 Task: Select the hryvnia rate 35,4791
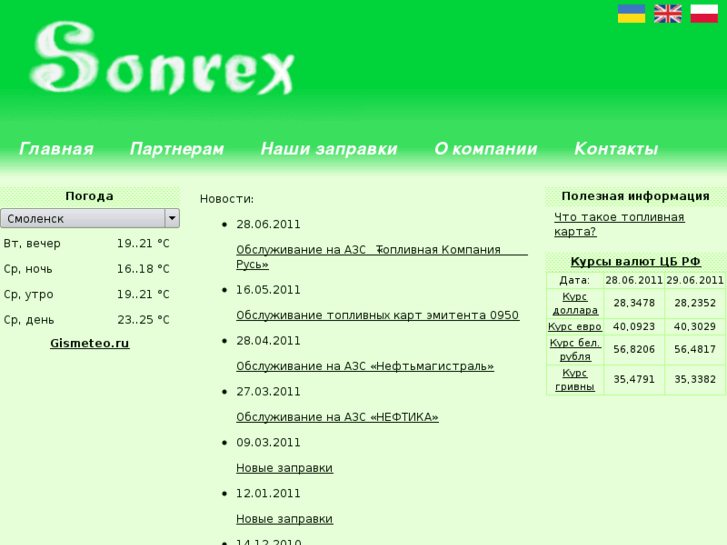[x=634, y=379]
